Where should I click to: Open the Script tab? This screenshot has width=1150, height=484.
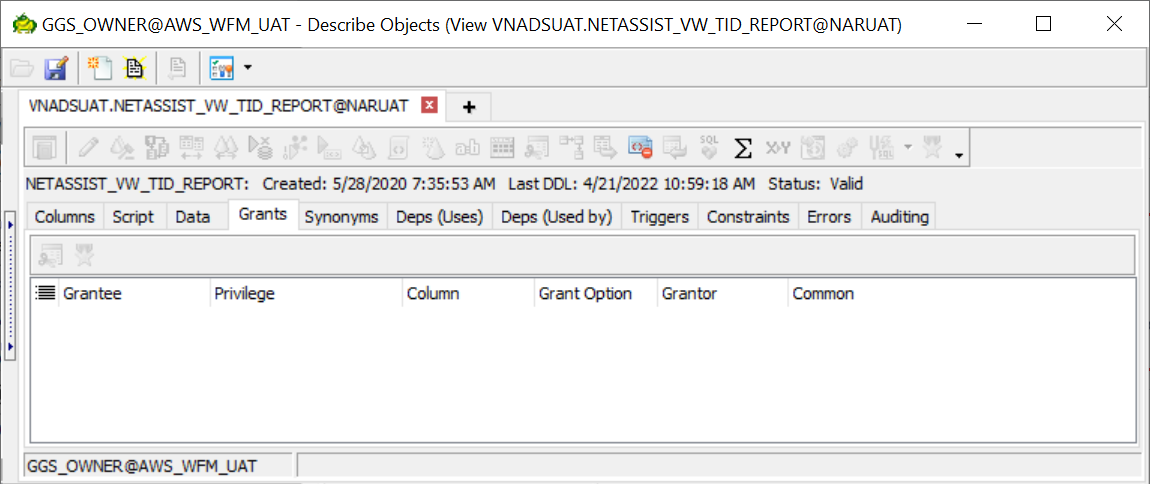click(133, 217)
